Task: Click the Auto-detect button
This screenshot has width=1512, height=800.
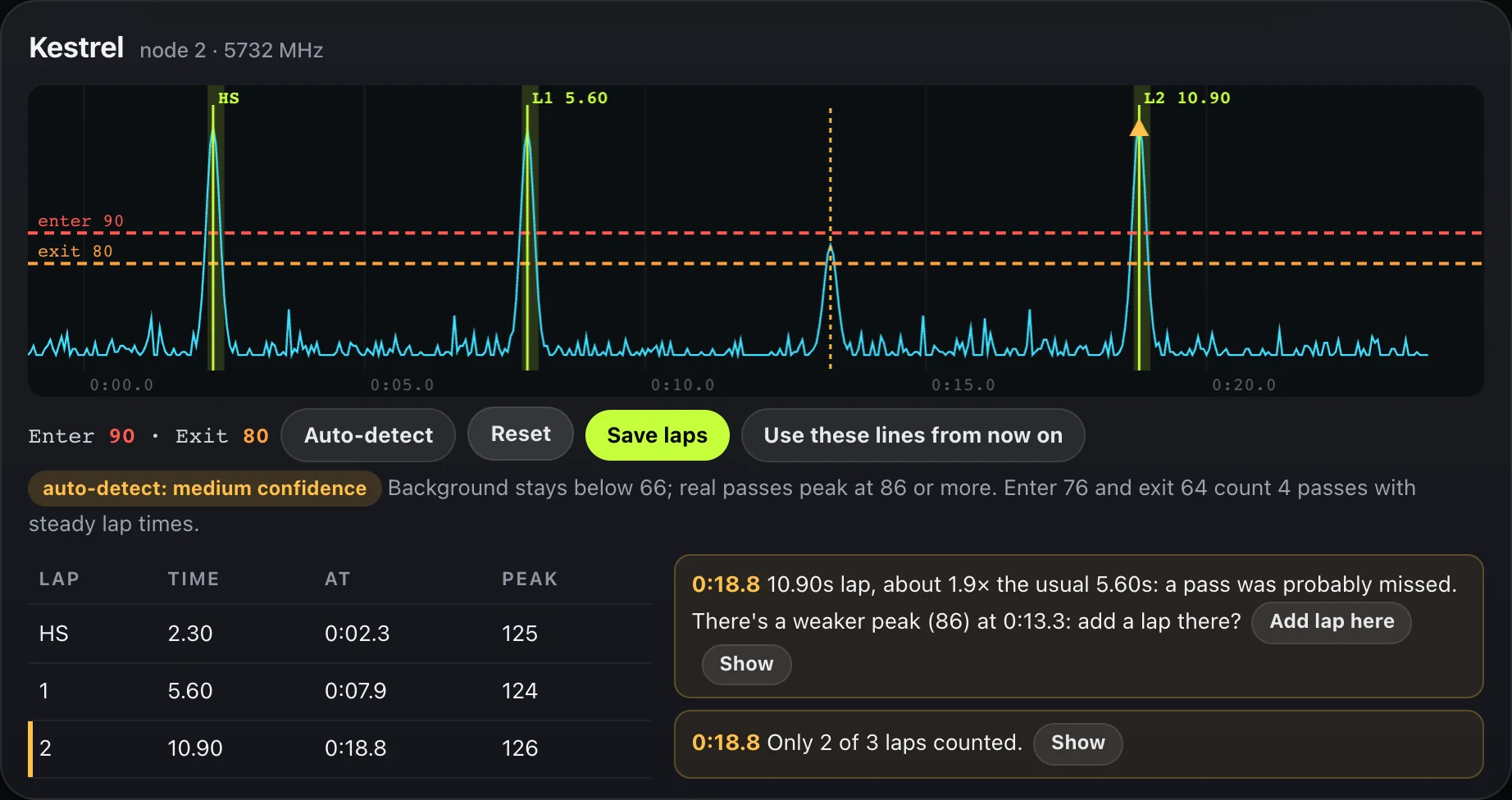Action: tap(368, 435)
